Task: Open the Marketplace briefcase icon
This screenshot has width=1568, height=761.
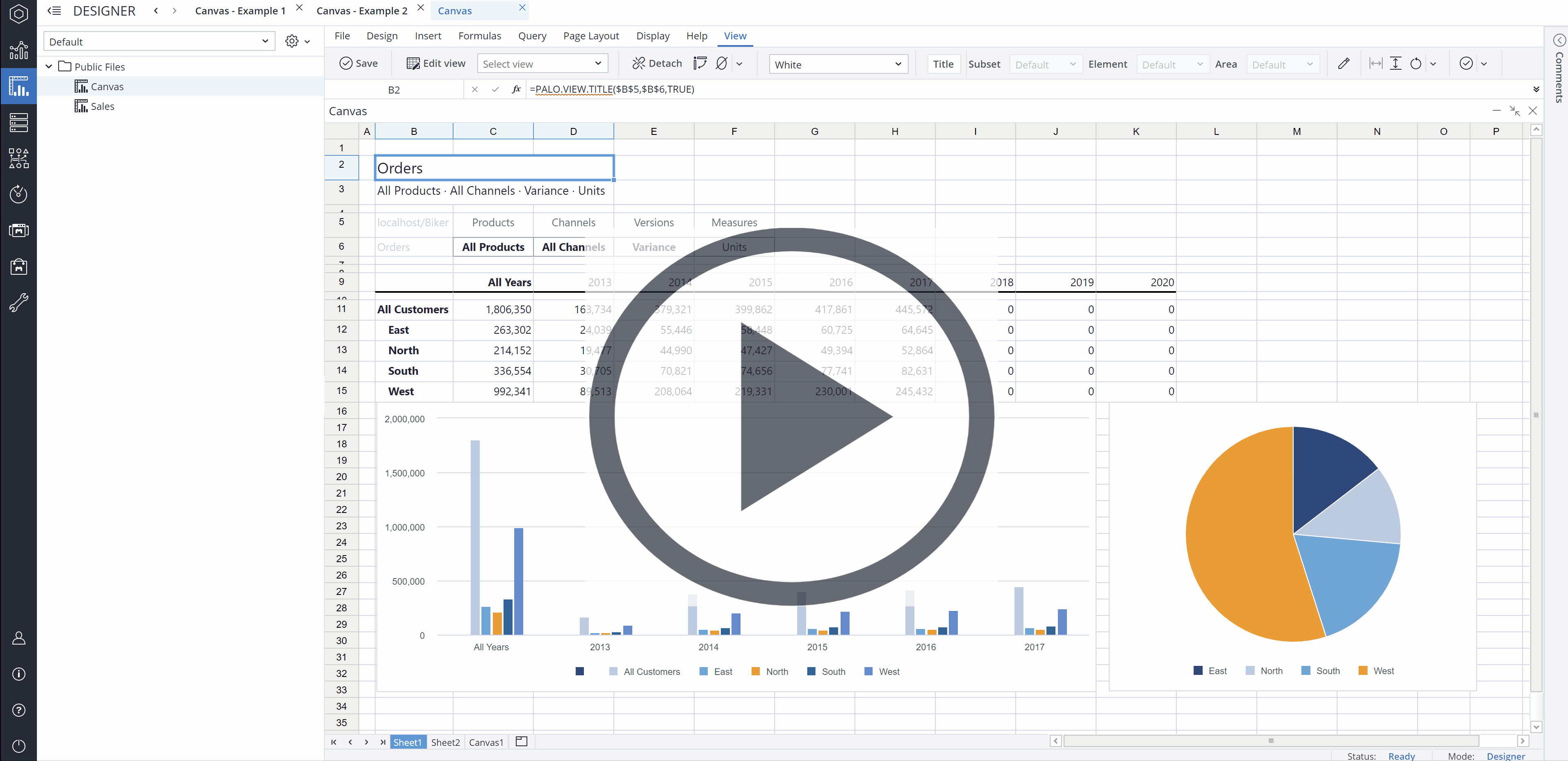Action: 19,267
